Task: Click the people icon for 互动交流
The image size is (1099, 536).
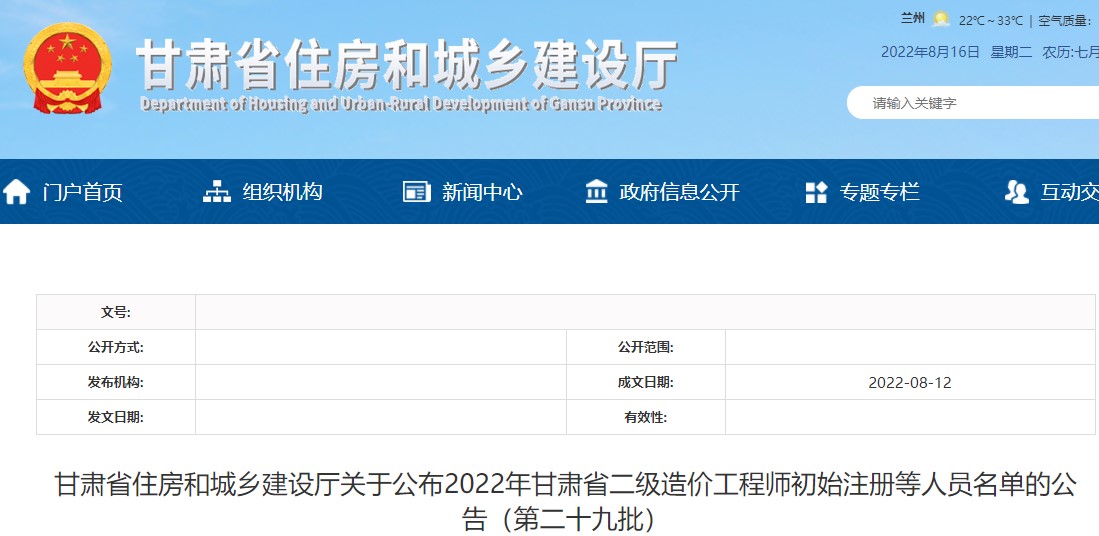Action: point(1016,192)
